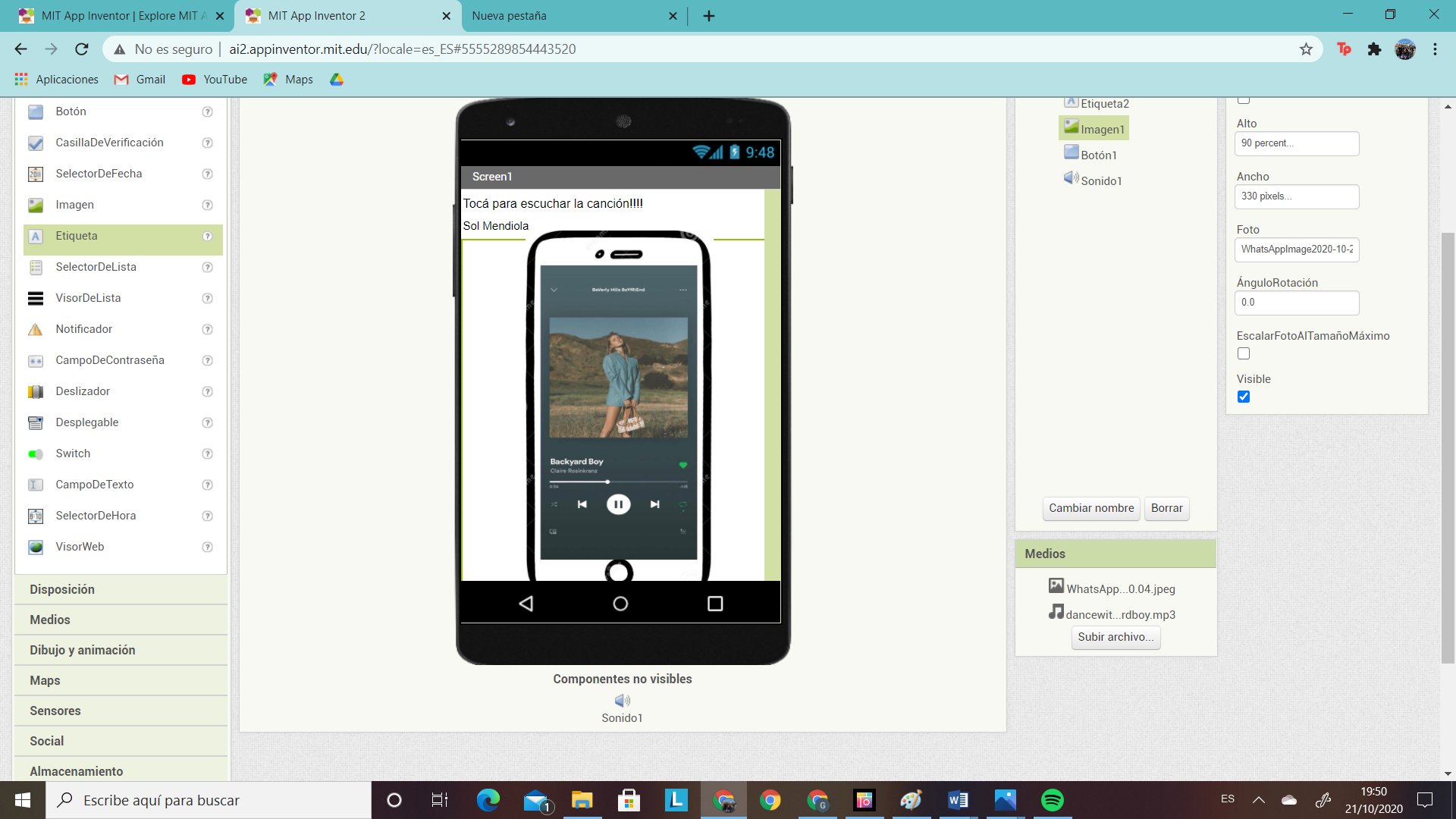Expand Dibujo y animación section

click(83, 650)
